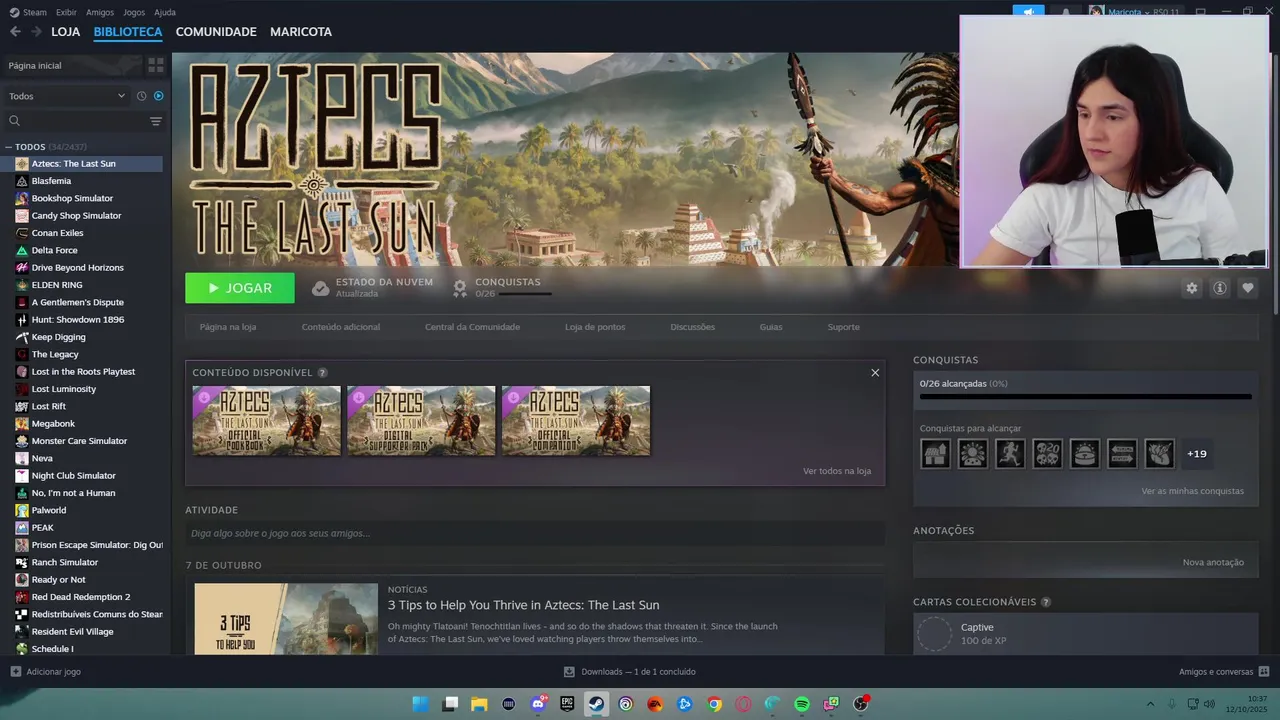1280x720 pixels.
Task: Open Downloads manager in bottom bar
Action: pos(629,672)
